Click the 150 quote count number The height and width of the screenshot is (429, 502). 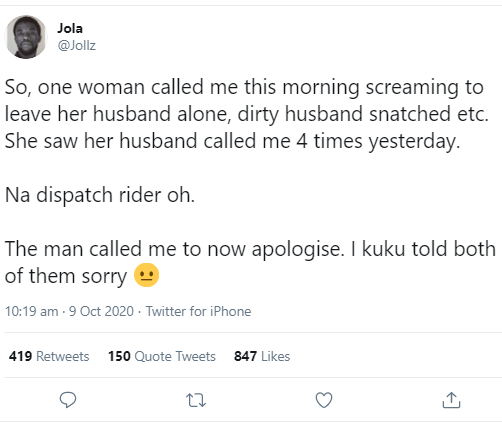[119, 356]
